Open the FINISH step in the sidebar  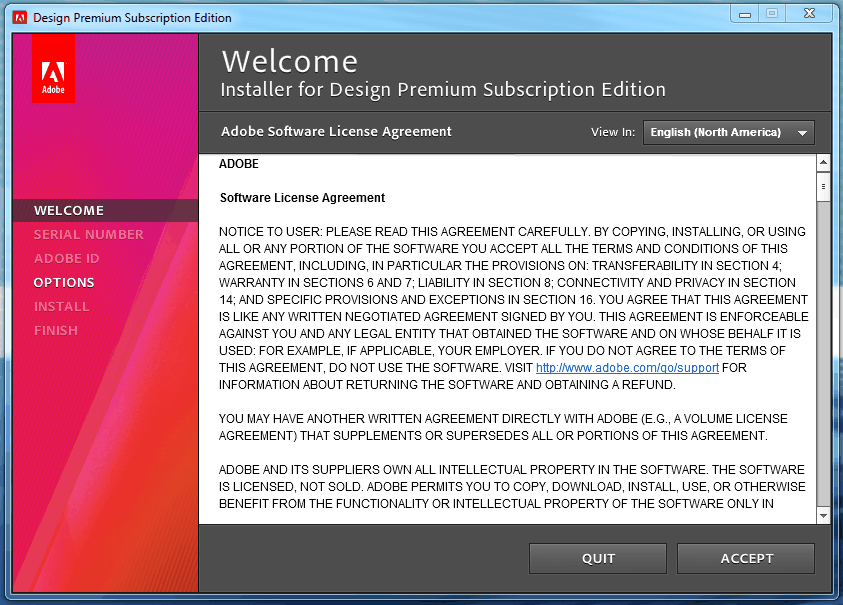tap(58, 330)
